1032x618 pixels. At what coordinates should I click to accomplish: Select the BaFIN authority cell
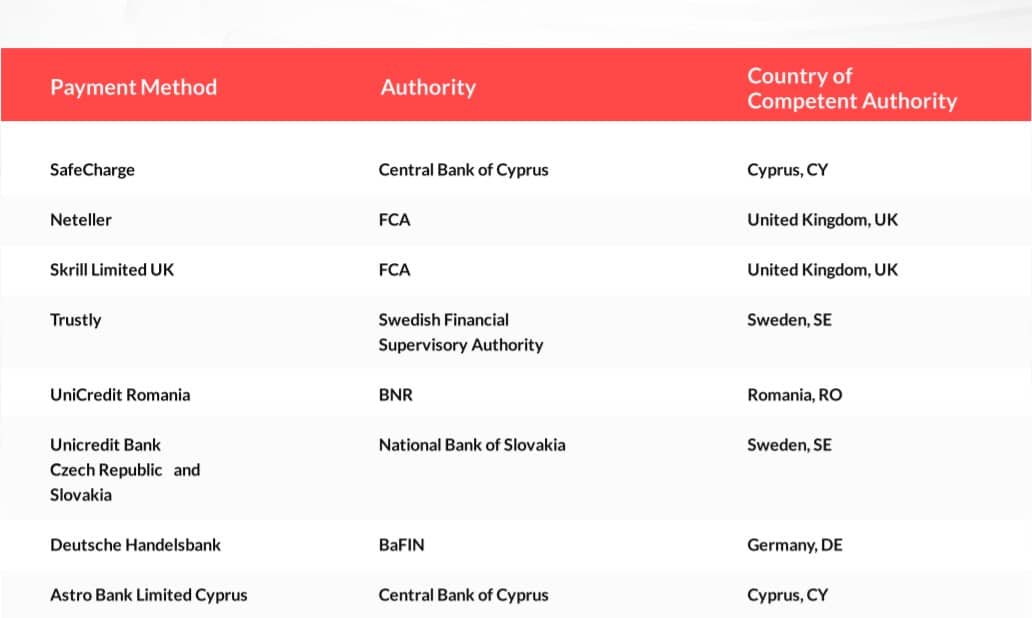pos(401,545)
